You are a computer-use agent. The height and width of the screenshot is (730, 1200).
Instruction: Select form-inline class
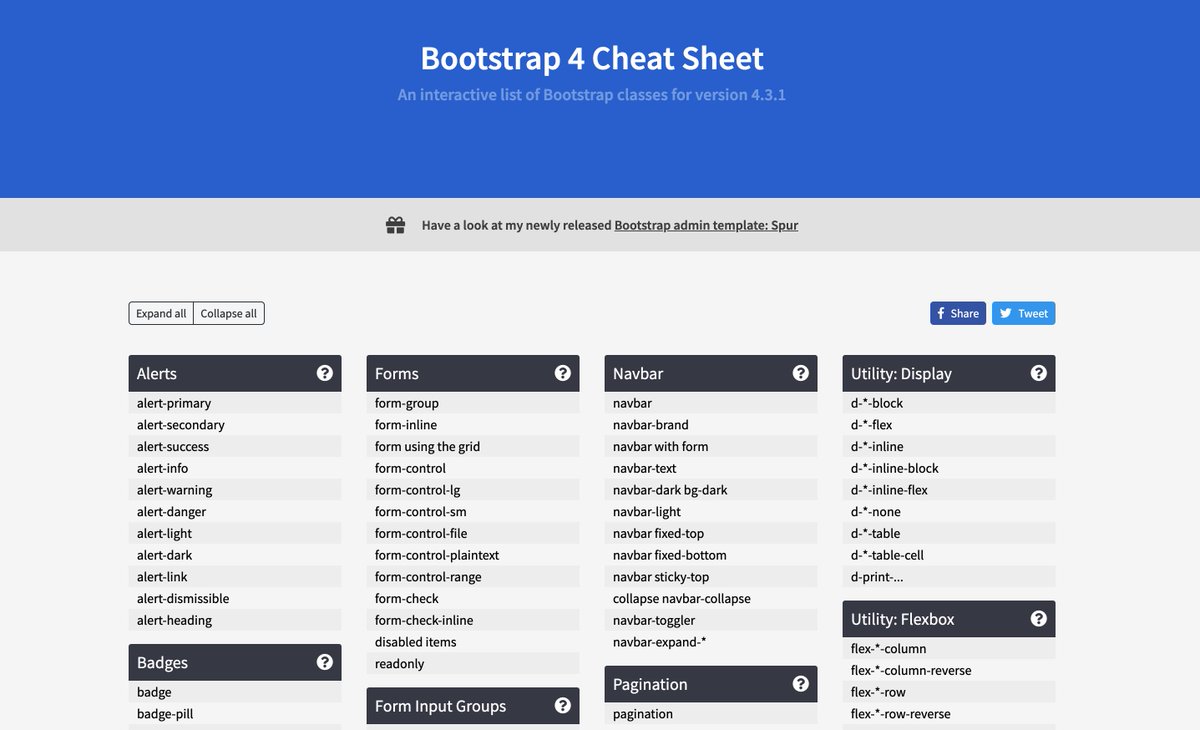pyautogui.click(x=473, y=425)
